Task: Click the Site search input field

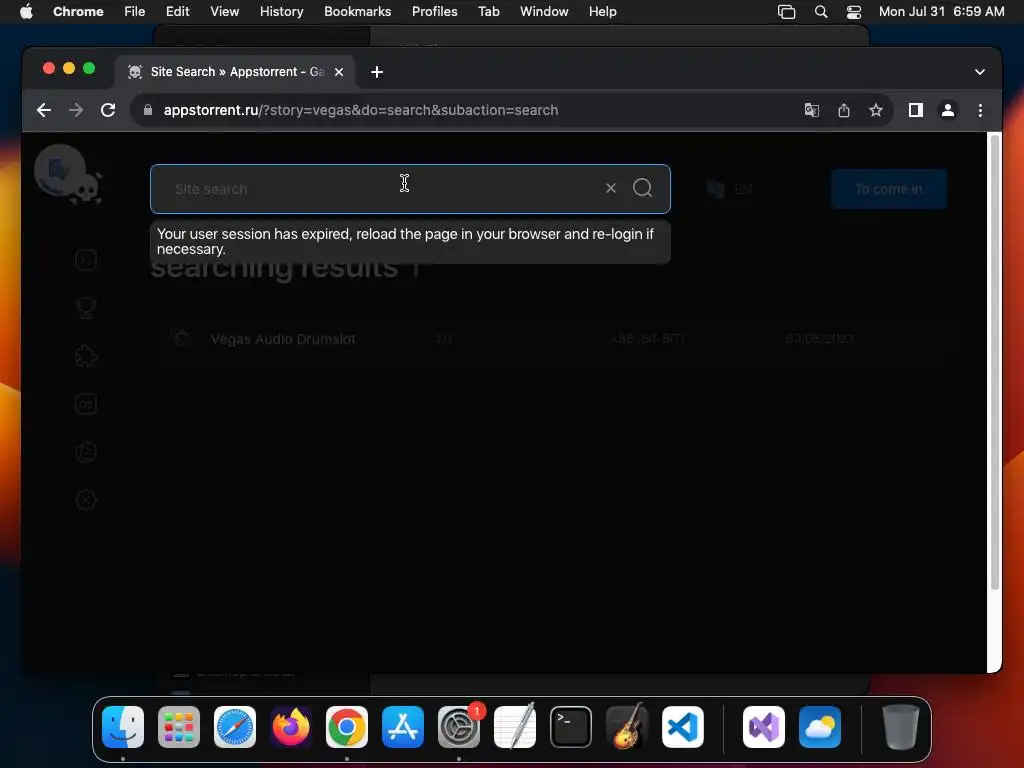Action: 410,189
